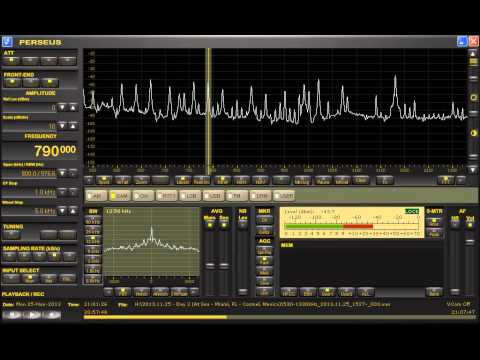Select the LSB demodulation mode
The width and height of the screenshot is (480, 360).
[x=190, y=196]
